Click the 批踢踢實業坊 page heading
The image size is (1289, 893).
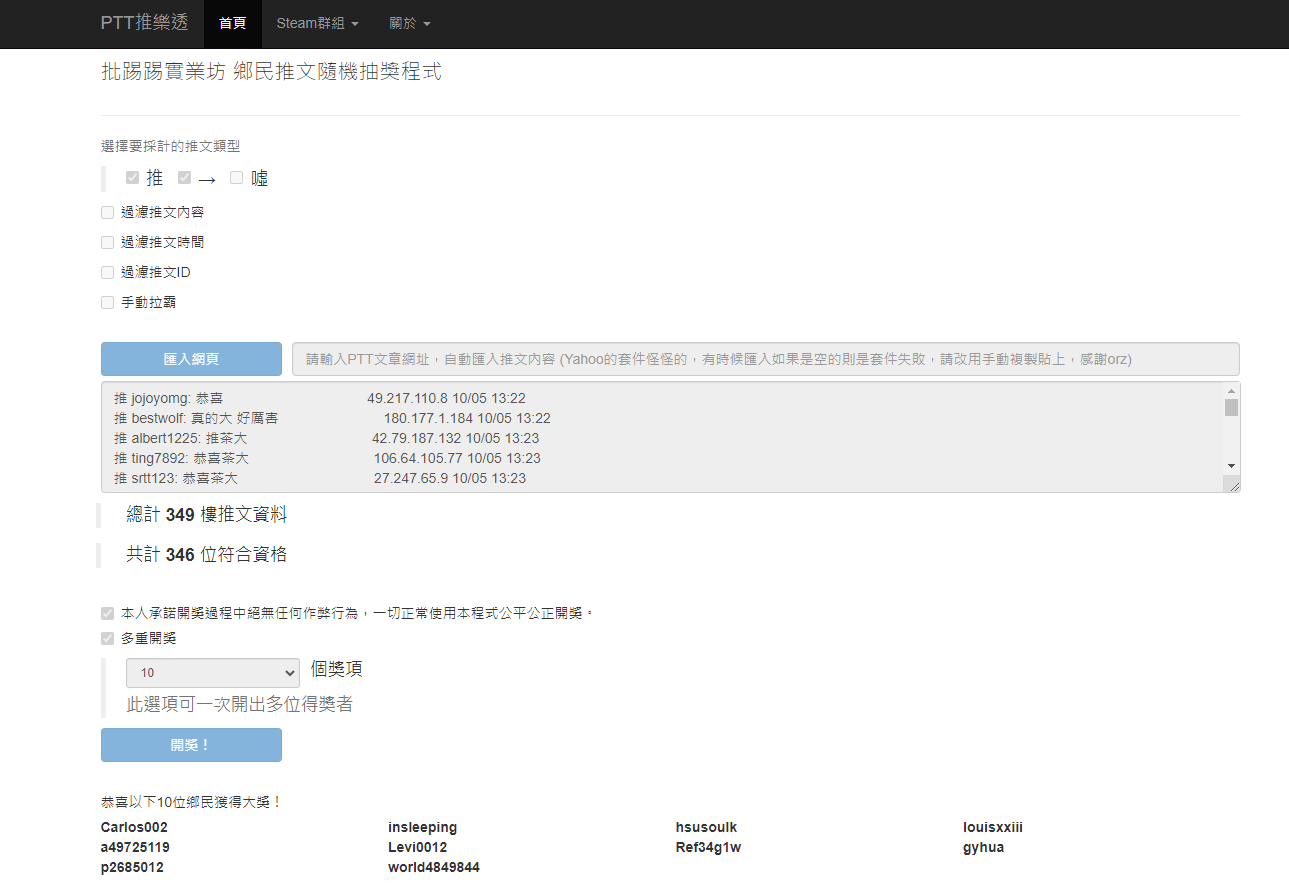coord(271,72)
